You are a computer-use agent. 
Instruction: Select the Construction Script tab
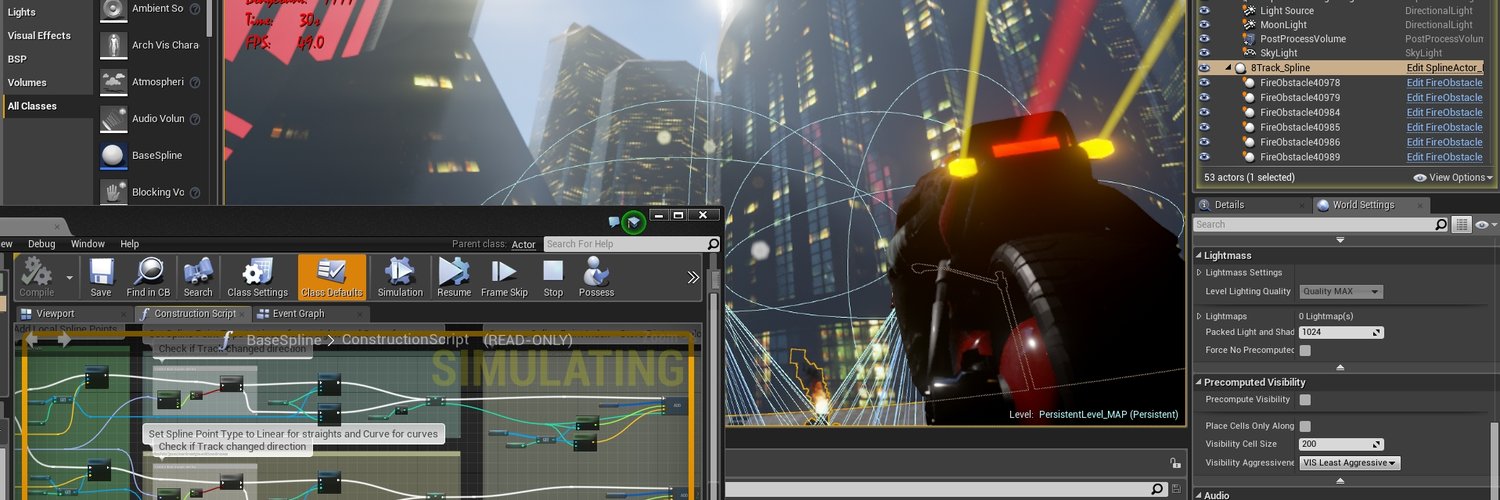193,314
